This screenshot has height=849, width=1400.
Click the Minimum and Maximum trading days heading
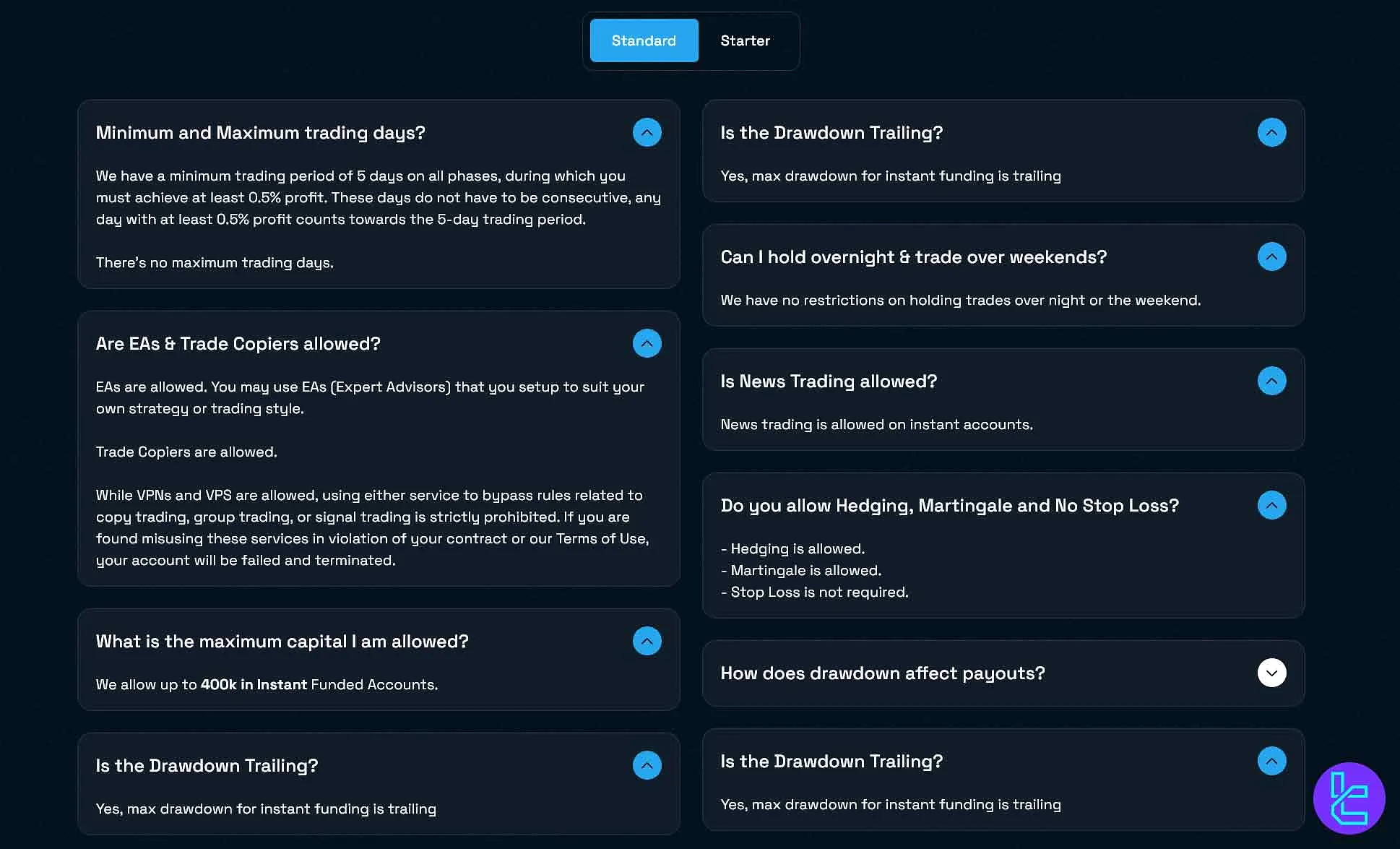[260, 133]
